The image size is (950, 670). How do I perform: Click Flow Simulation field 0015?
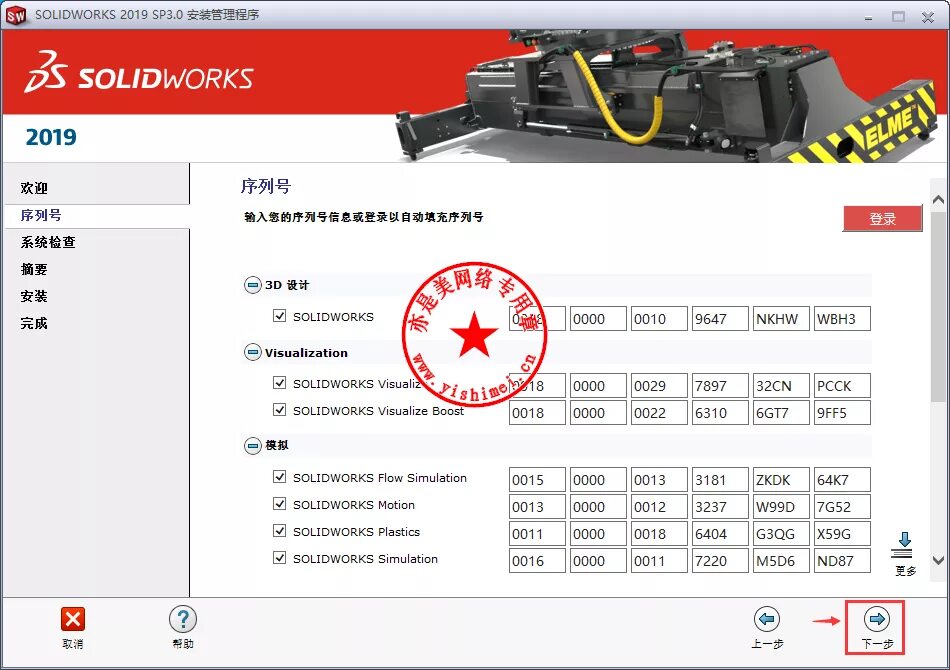pos(537,480)
